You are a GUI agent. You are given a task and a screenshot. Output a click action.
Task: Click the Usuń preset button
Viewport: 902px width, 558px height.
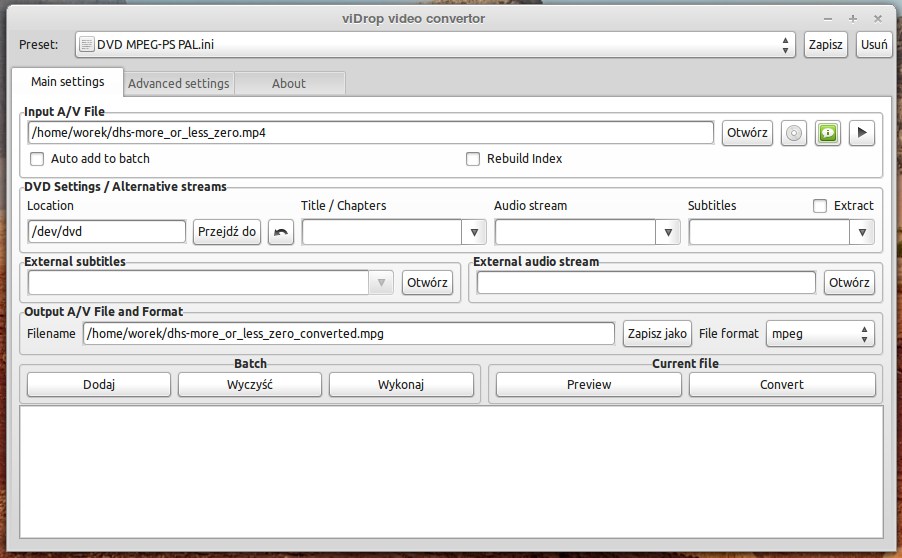[x=874, y=44]
